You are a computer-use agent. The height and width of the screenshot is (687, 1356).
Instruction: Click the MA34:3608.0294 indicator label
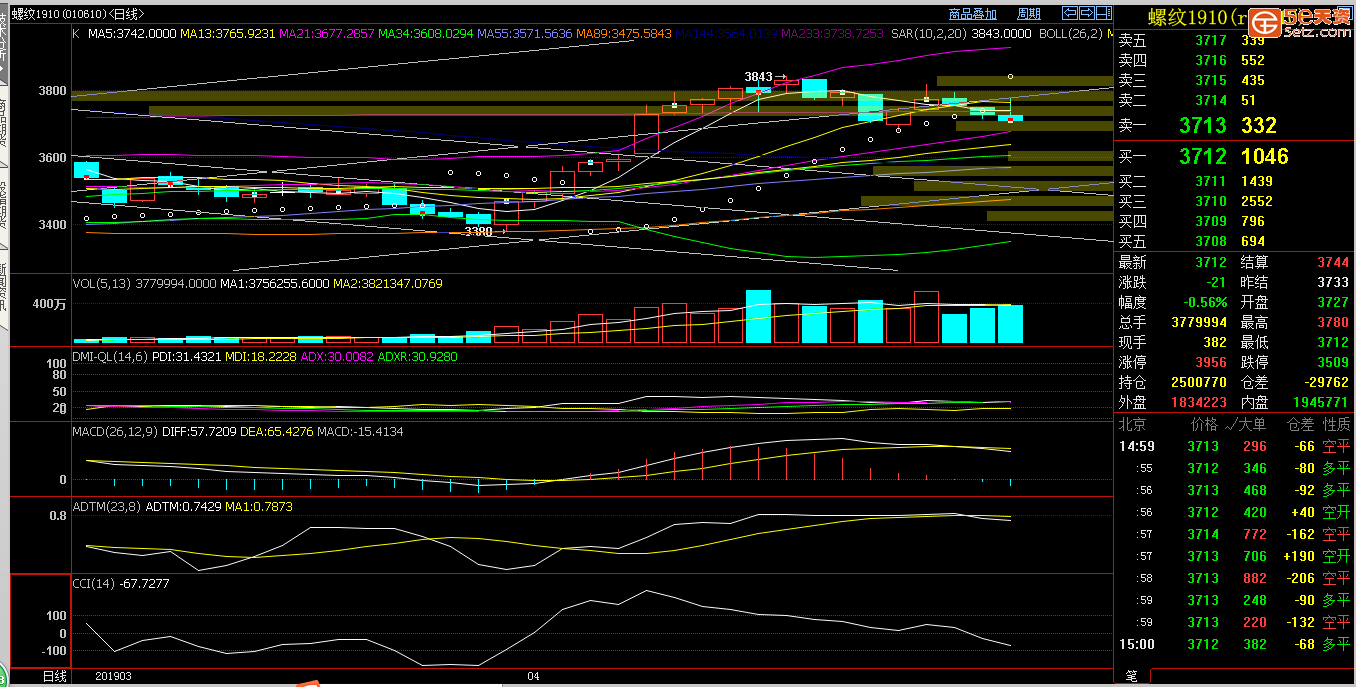pyautogui.click(x=425, y=33)
